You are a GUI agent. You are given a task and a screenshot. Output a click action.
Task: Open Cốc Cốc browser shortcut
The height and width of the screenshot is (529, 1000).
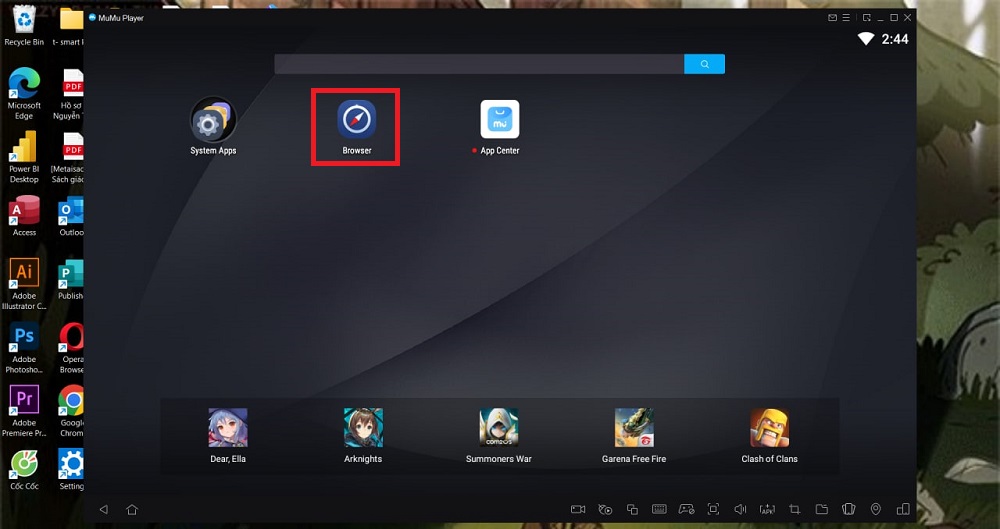coord(24,470)
